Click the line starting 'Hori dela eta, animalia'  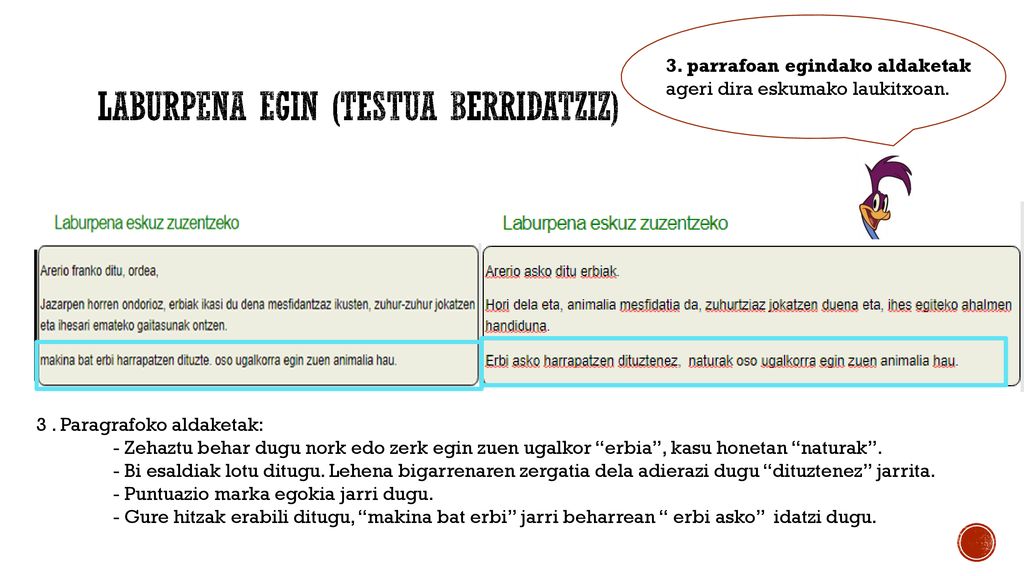click(x=748, y=305)
